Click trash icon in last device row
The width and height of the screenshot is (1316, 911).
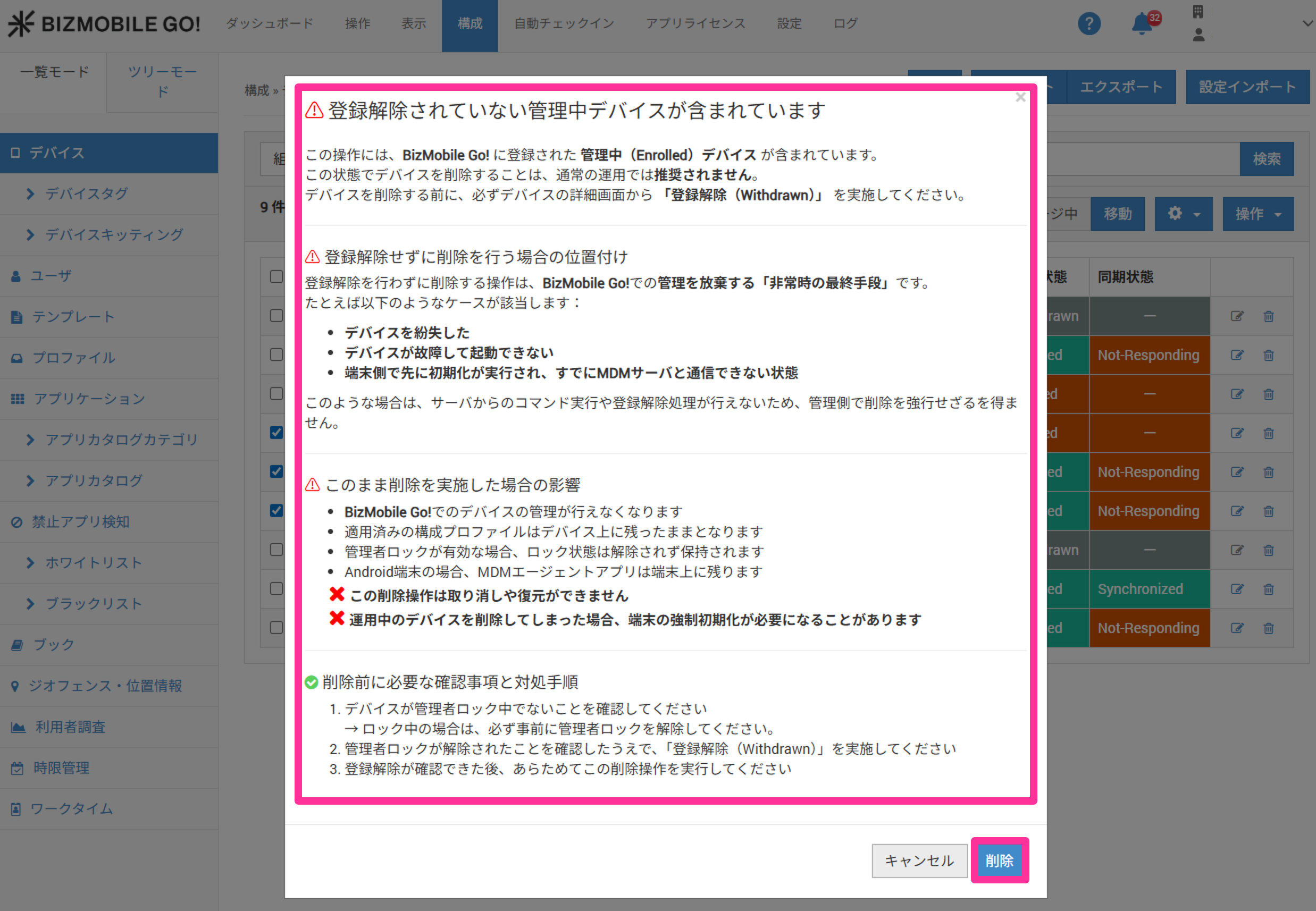pos(1269,628)
